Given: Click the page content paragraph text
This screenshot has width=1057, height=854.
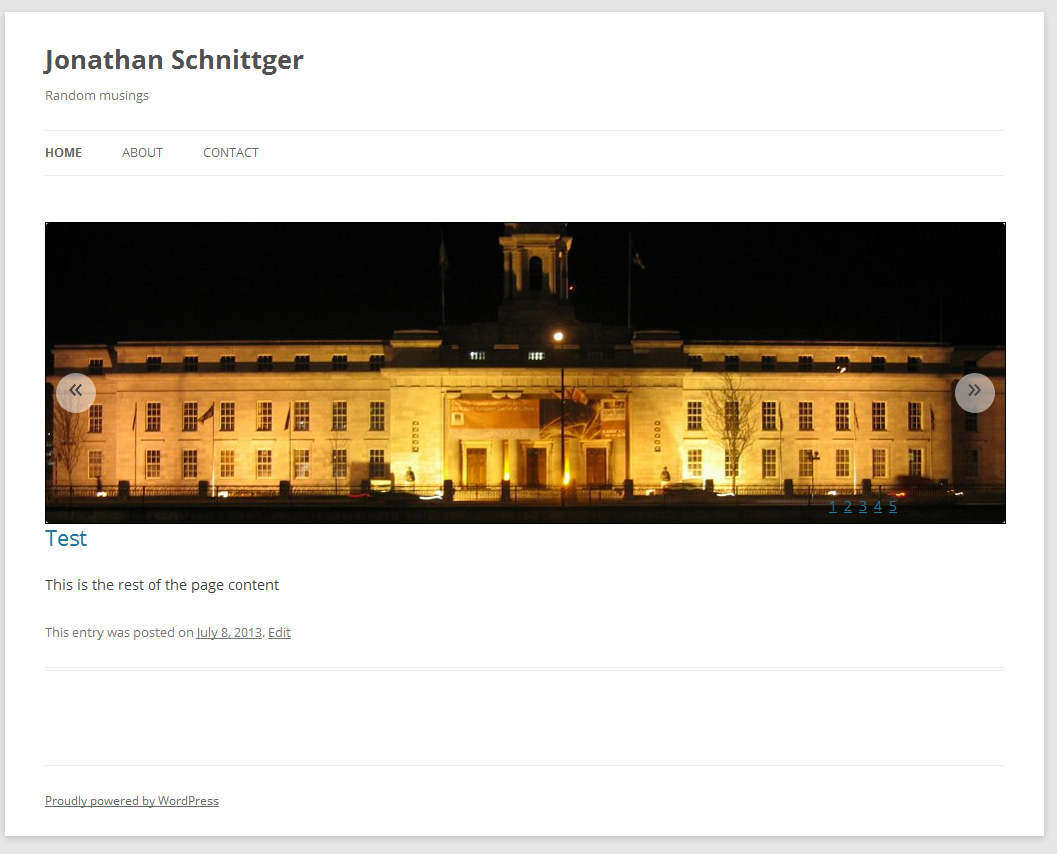Looking at the screenshot, I should (162, 585).
